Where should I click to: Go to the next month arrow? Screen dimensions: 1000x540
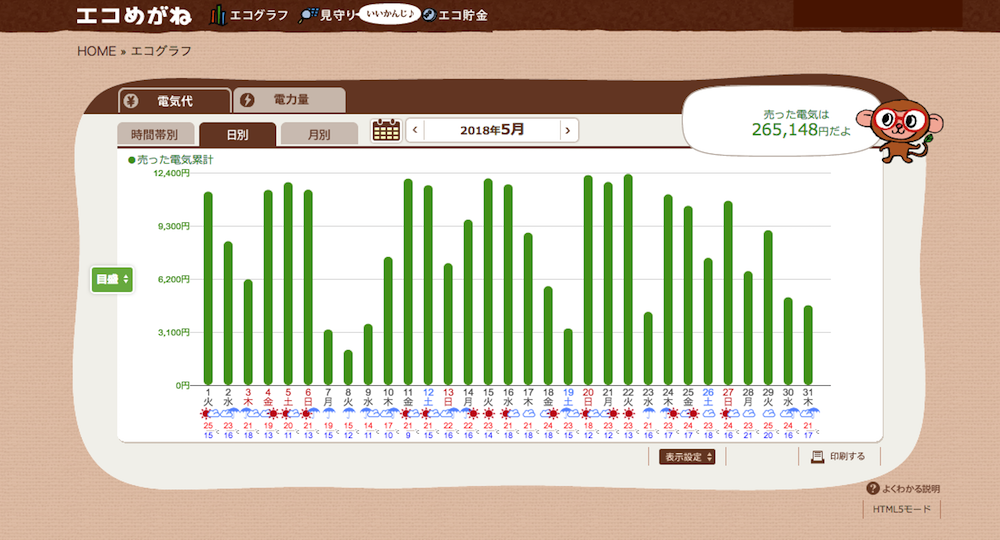click(x=568, y=130)
